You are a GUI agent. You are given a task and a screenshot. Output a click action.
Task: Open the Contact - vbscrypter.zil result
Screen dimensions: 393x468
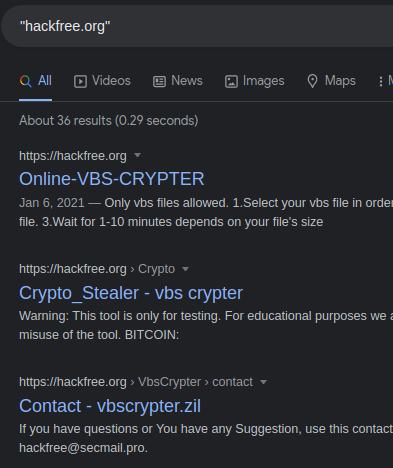click(x=110, y=406)
